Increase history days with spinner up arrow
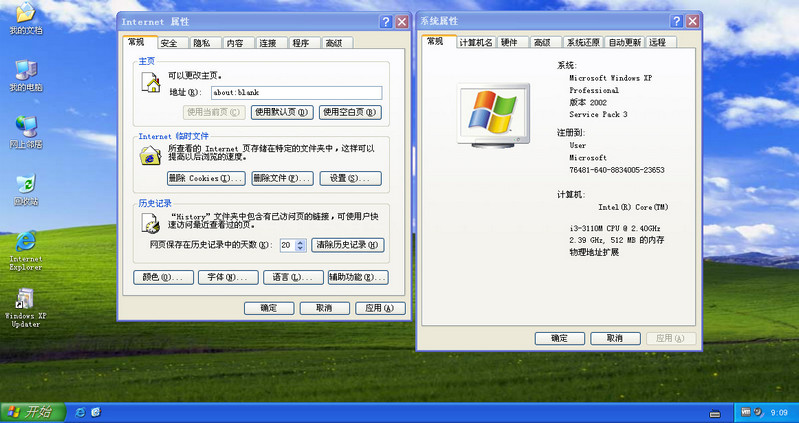 (300, 242)
